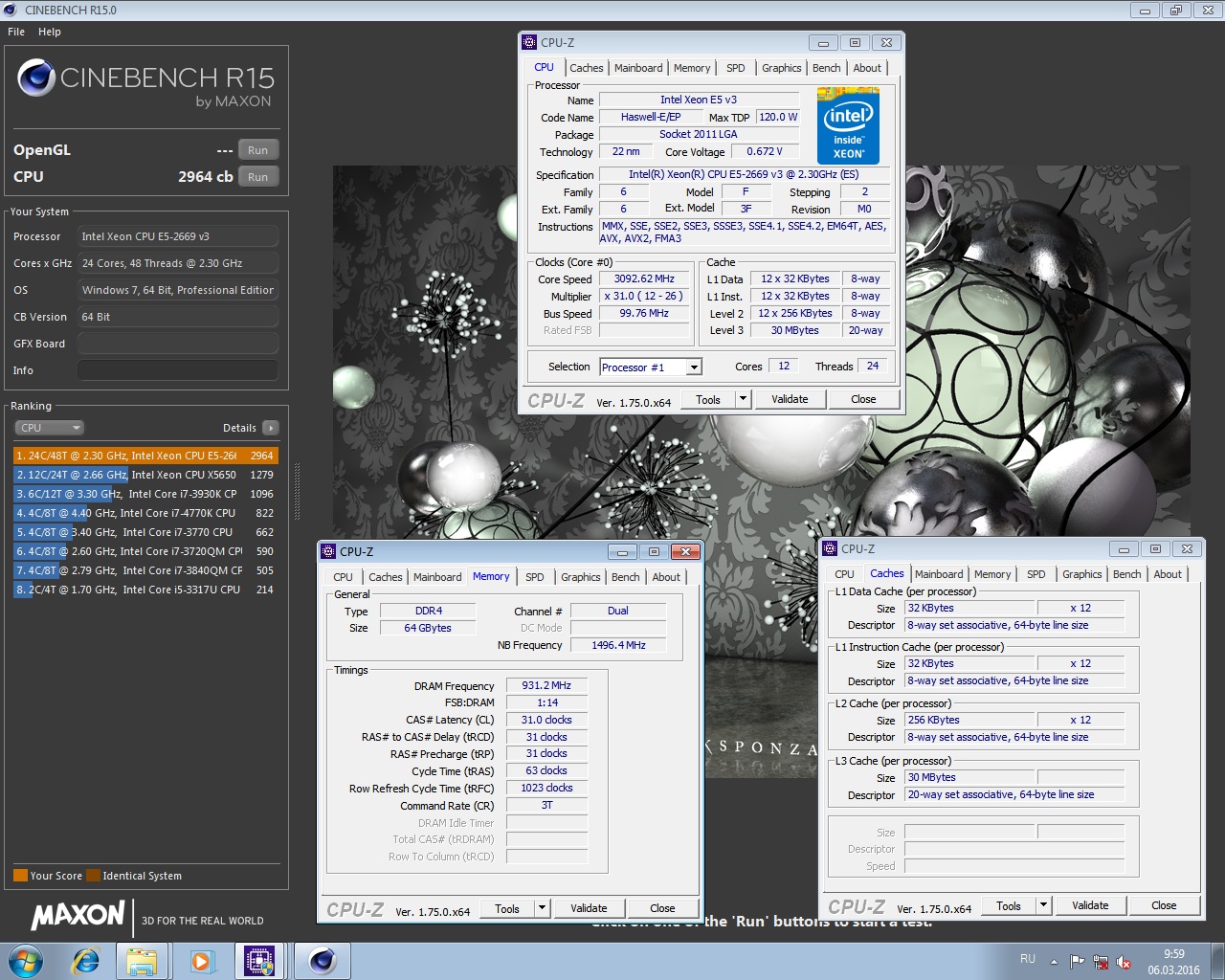This screenshot has width=1225, height=980.
Task: Click the clock and date in taskbar
Action: 1173,962
